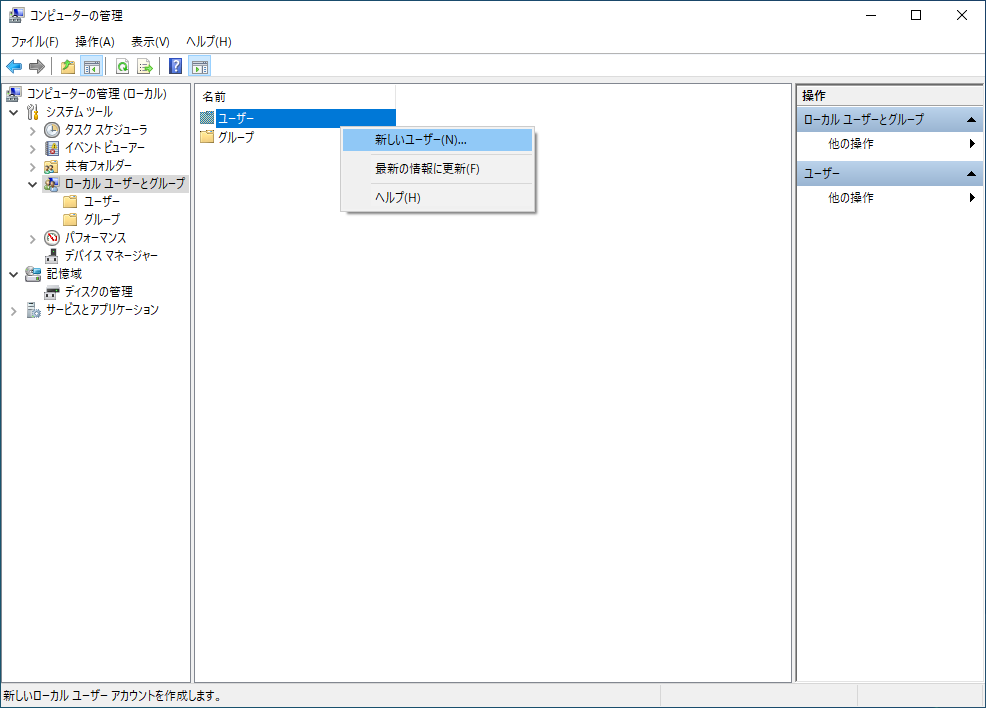Choose ヘルプ(H) from the context menu
Image resolution: width=986 pixels, height=708 pixels.
click(438, 197)
